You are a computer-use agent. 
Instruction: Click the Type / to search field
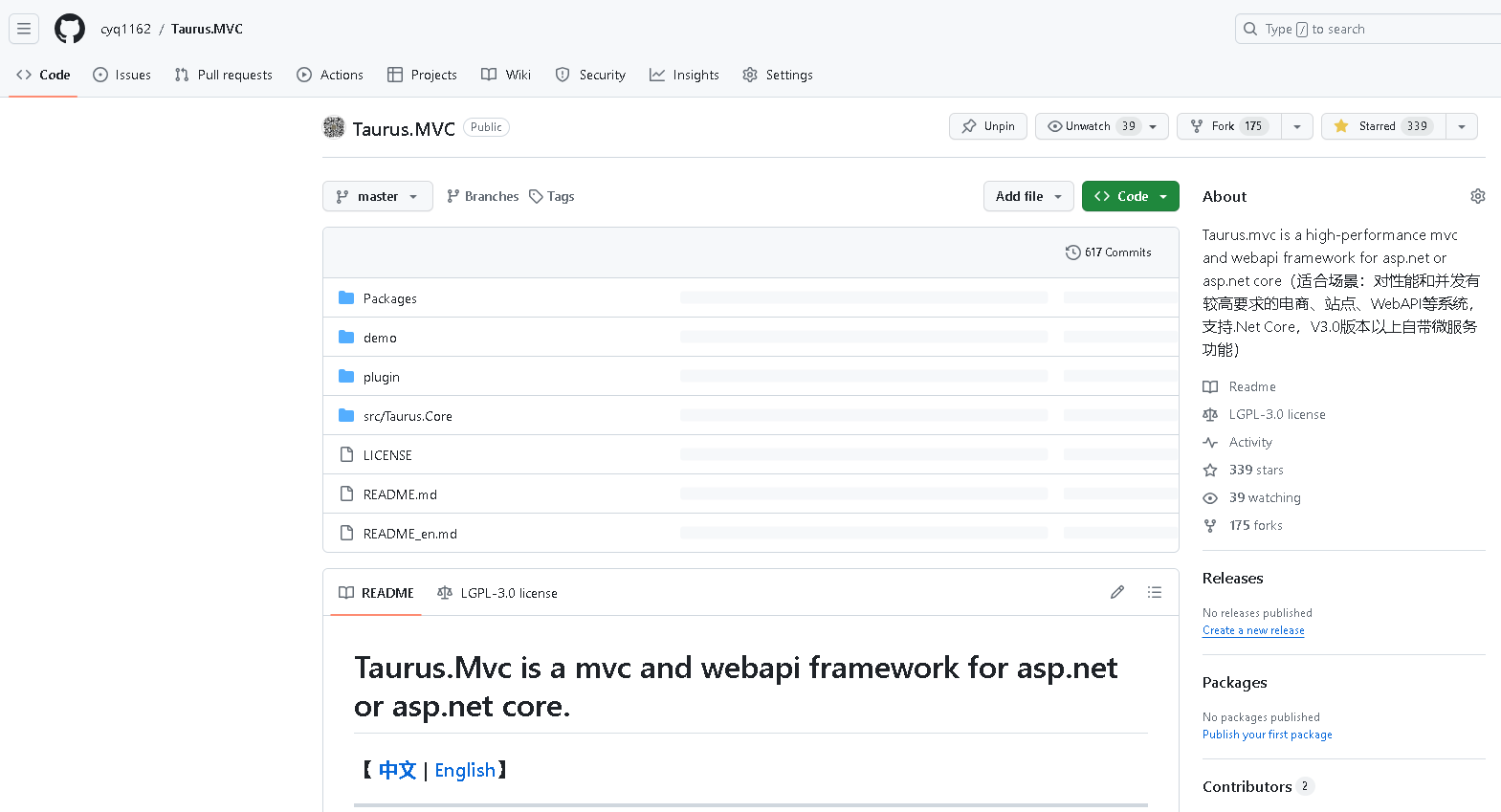pos(1368,29)
